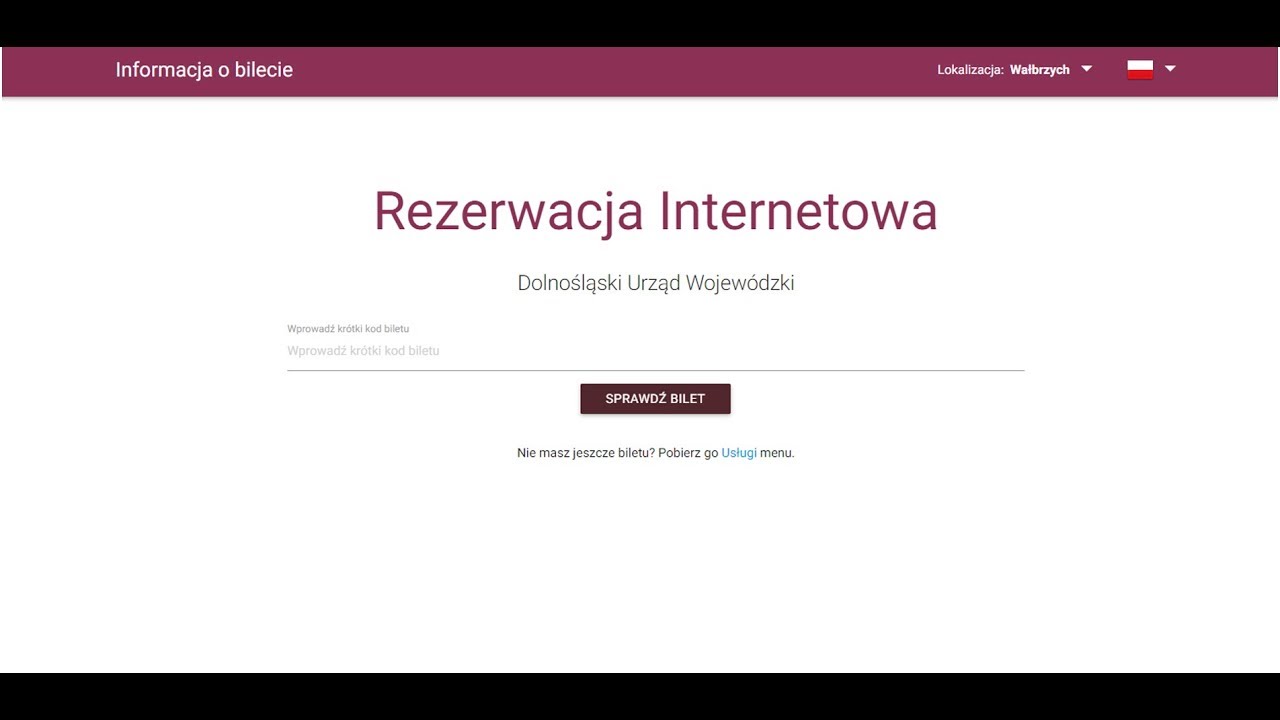Expand the language selection arrow
Viewport: 1280px width, 720px height.
(1170, 69)
